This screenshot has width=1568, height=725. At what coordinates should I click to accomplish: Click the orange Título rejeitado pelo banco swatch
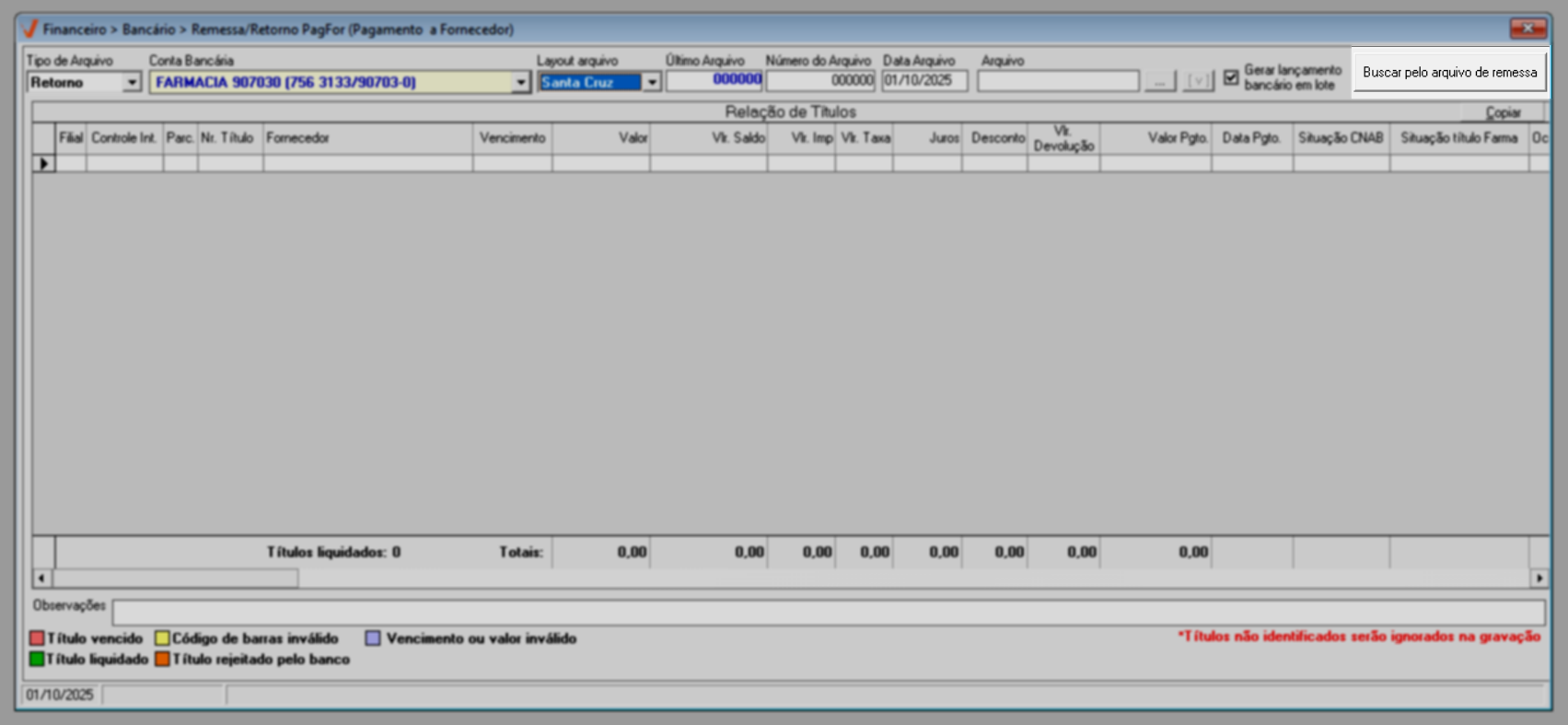[x=162, y=659]
